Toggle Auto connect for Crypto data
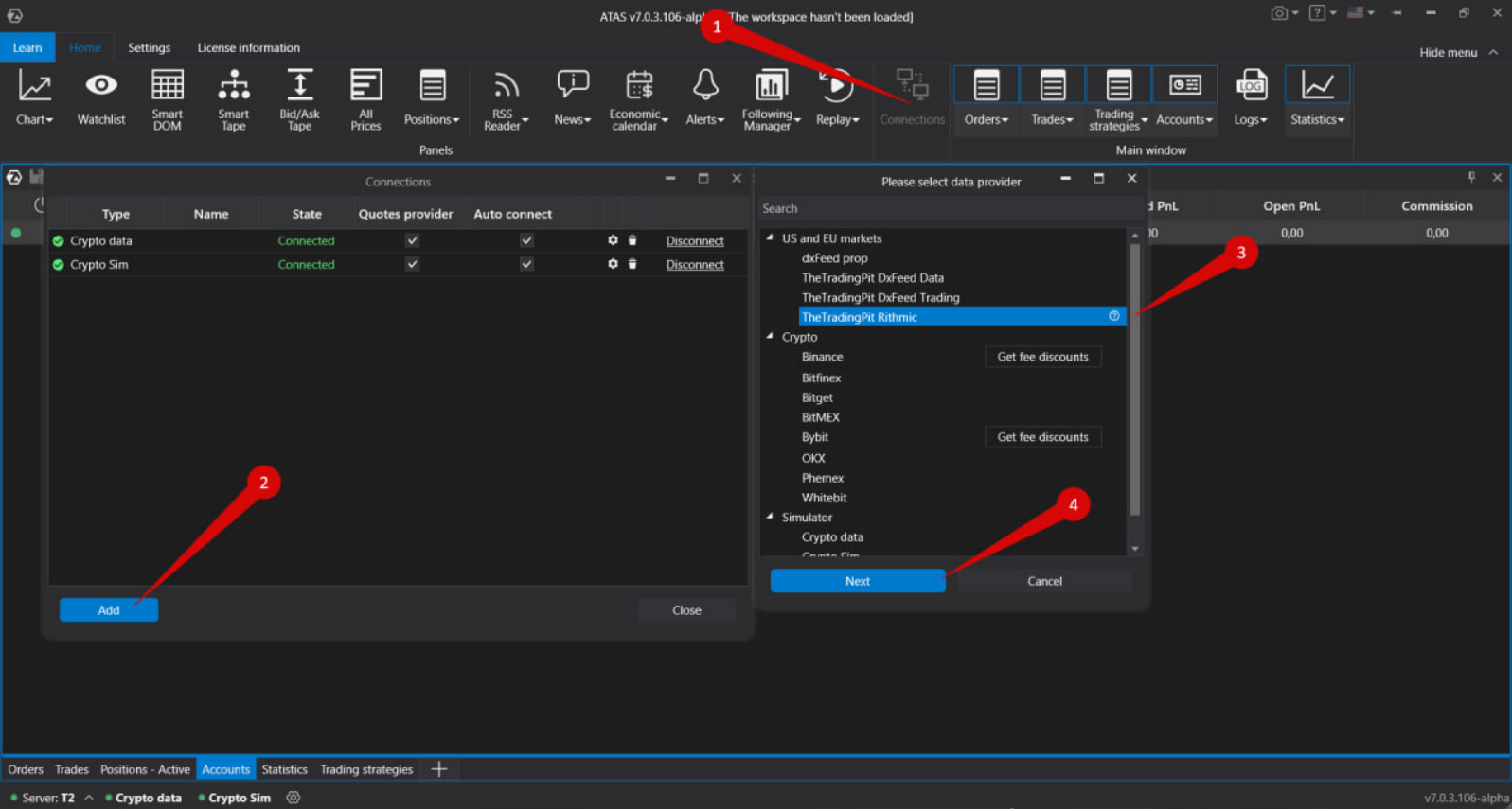 click(526, 240)
